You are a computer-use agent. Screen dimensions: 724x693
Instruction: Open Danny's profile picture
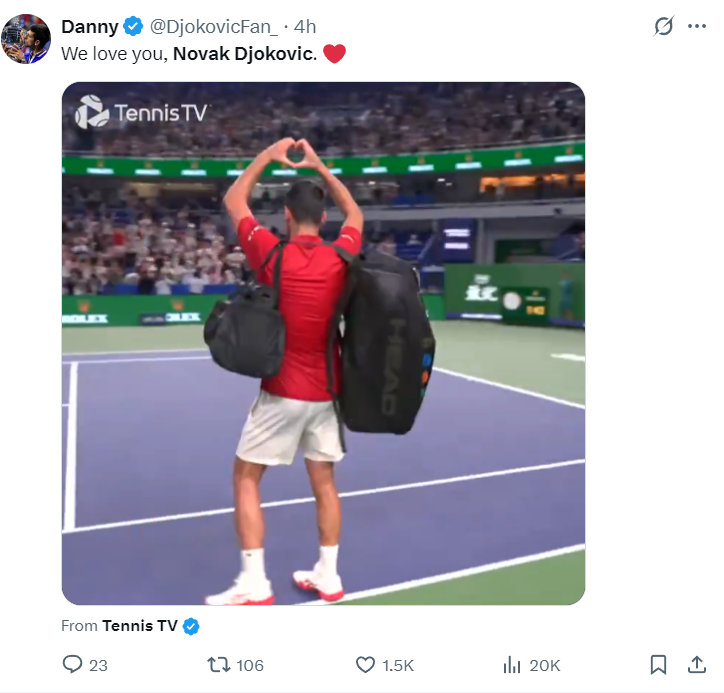(x=27, y=40)
